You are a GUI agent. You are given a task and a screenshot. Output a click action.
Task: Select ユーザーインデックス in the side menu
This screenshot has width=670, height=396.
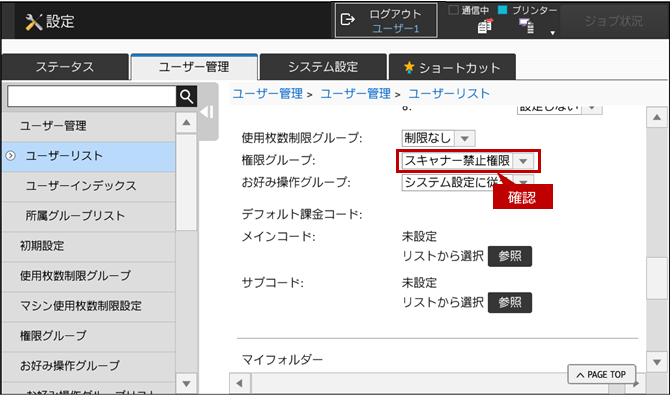(x=88, y=186)
